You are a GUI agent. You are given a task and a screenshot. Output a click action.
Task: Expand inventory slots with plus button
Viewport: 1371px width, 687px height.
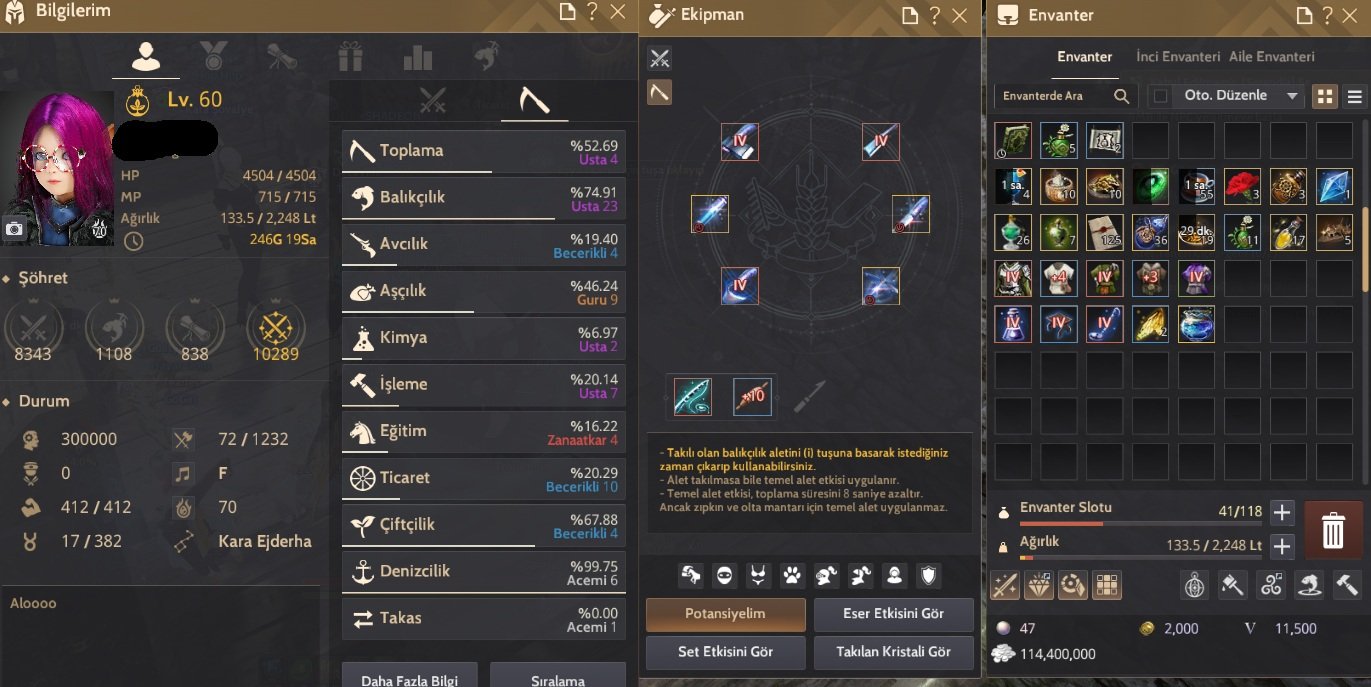[1282, 513]
